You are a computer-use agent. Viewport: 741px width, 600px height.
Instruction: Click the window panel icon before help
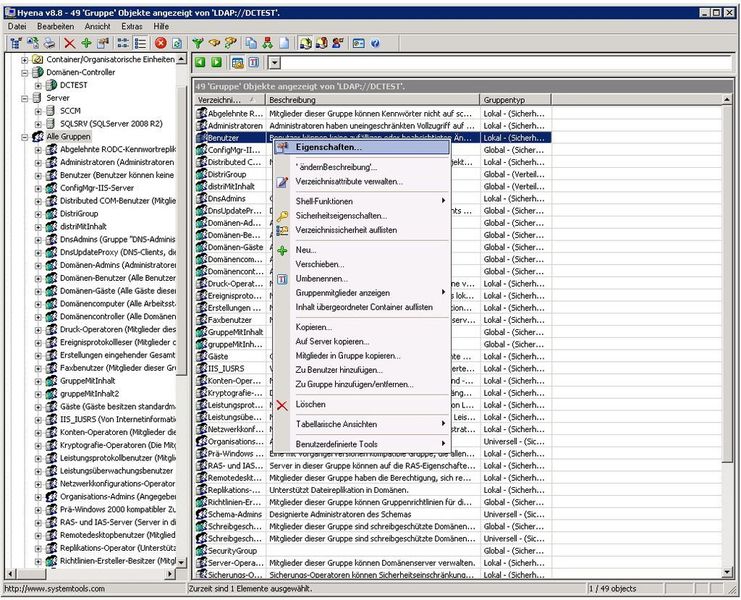[x=359, y=43]
